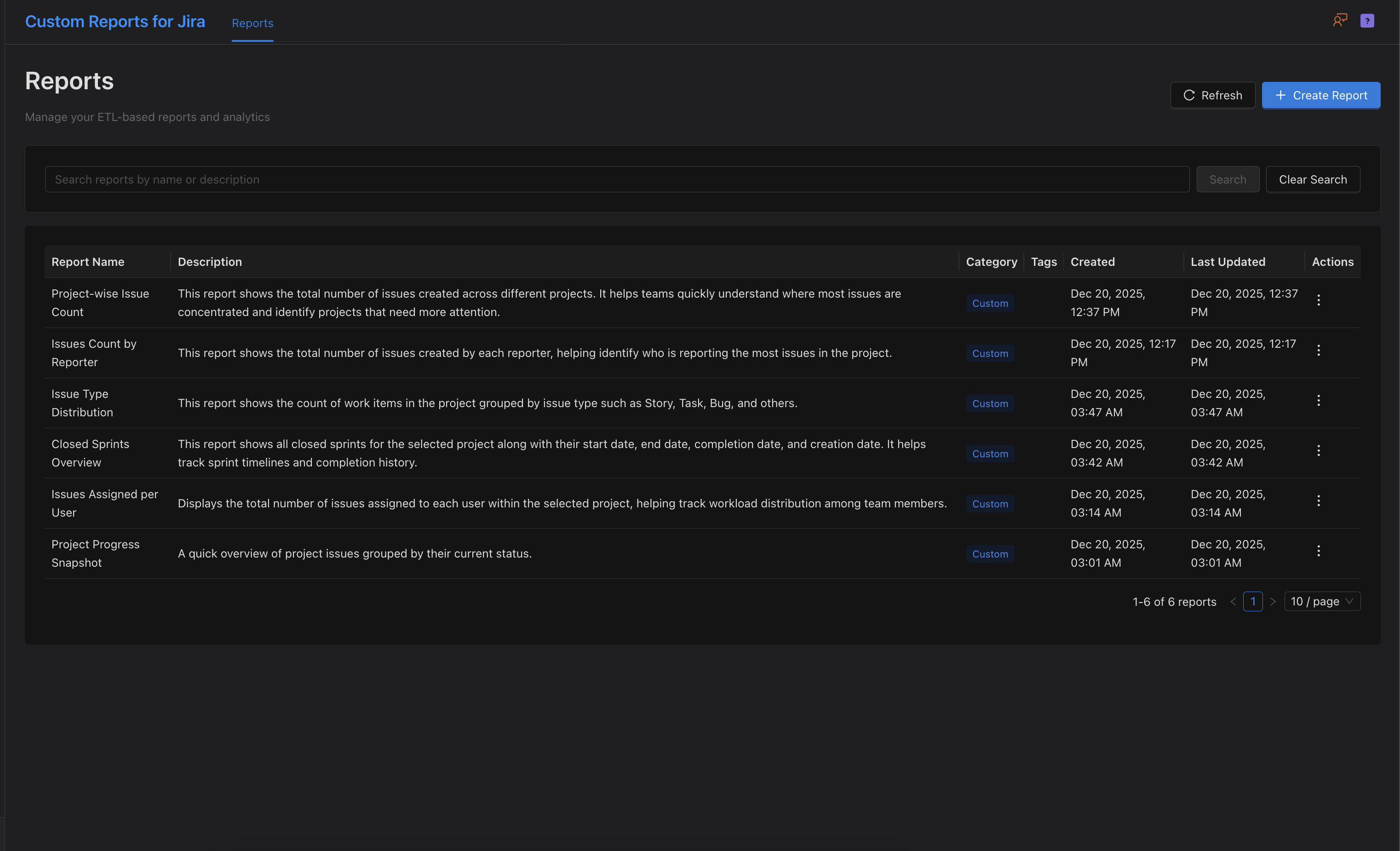The width and height of the screenshot is (1400, 851).
Task: Open the feedback icon in top bar
Action: click(x=1340, y=21)
